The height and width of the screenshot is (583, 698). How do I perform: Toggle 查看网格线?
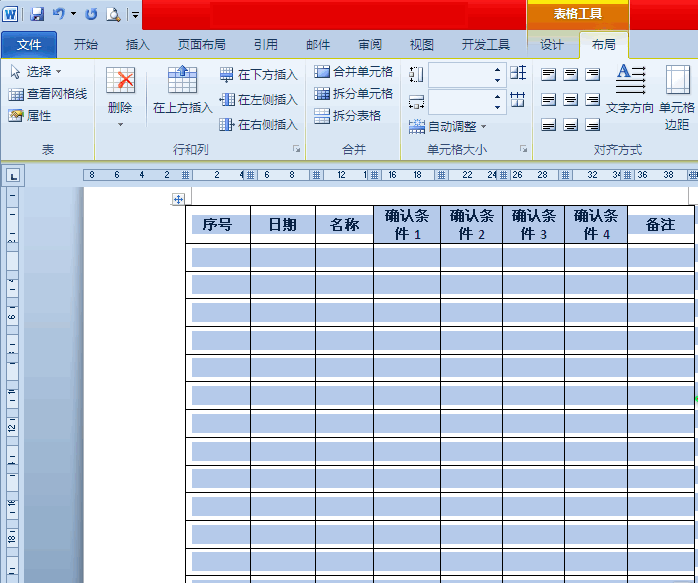tap(48, 94)
